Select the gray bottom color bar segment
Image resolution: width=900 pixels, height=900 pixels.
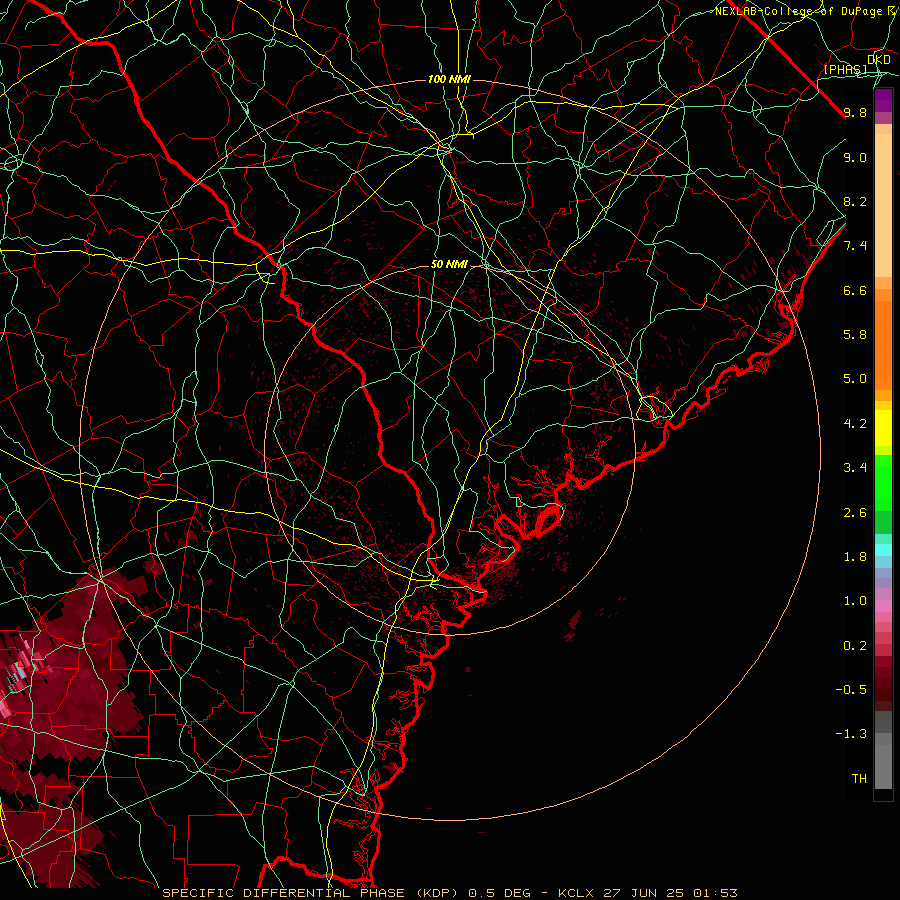click(x=883, y=766)
